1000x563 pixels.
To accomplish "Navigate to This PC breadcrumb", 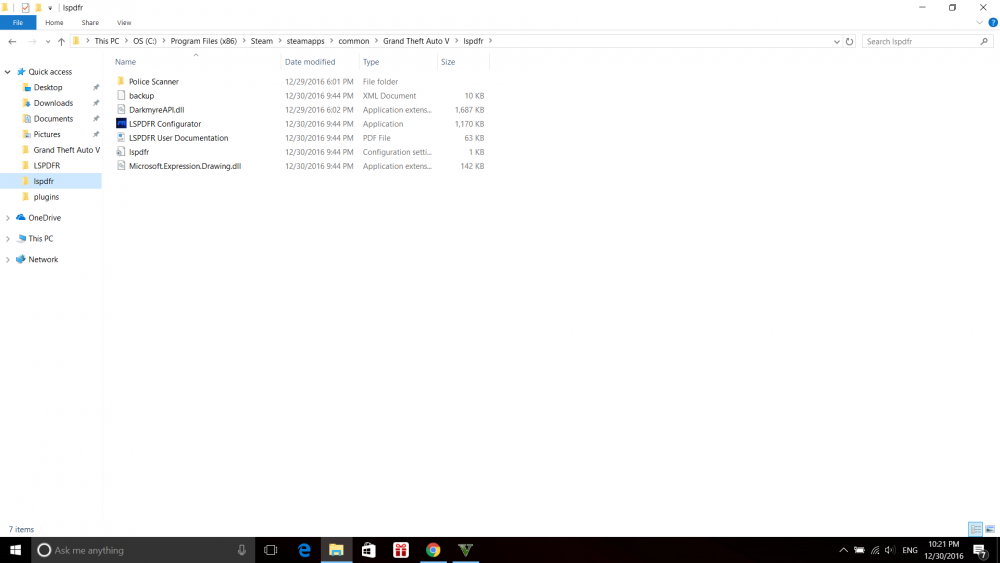I will [107, 41].
